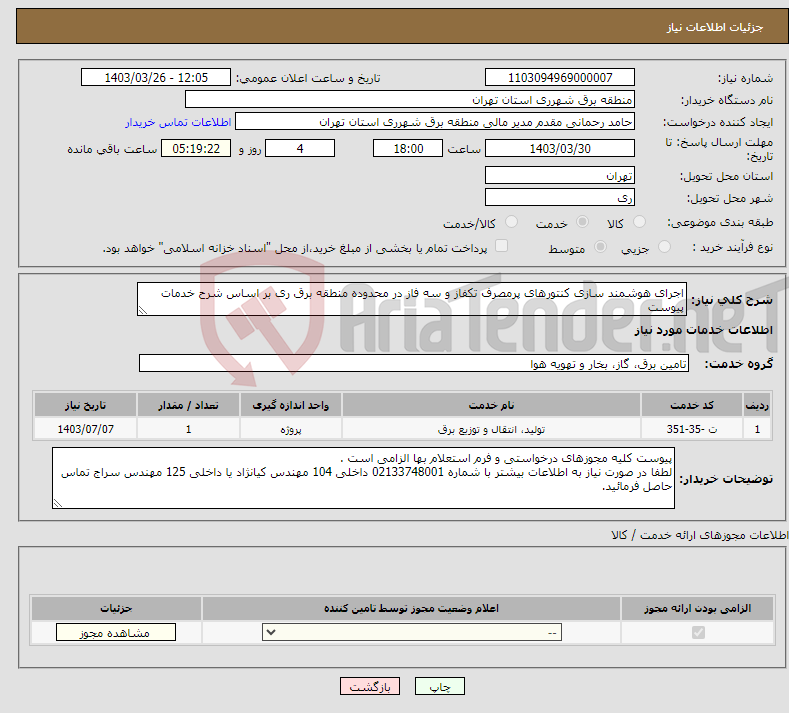Click the مشاهده مجوز button

pos(116,632)
